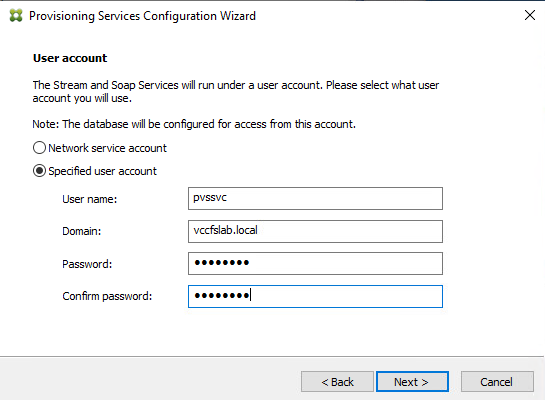This screenshot has height=400, width=545.
Task: Proceed with the Next button
Action: (412, 382)
